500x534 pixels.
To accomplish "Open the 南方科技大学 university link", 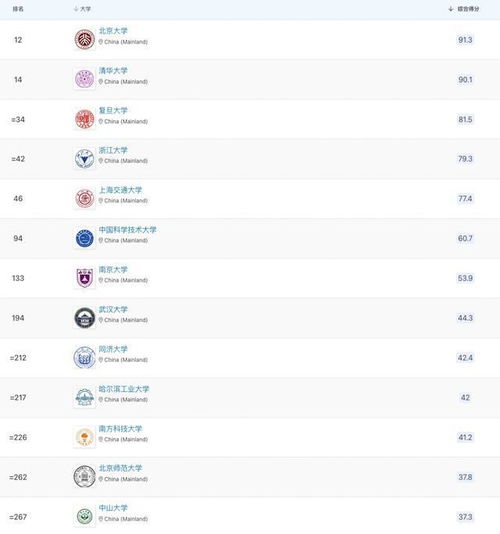I will tap(120, 428).
